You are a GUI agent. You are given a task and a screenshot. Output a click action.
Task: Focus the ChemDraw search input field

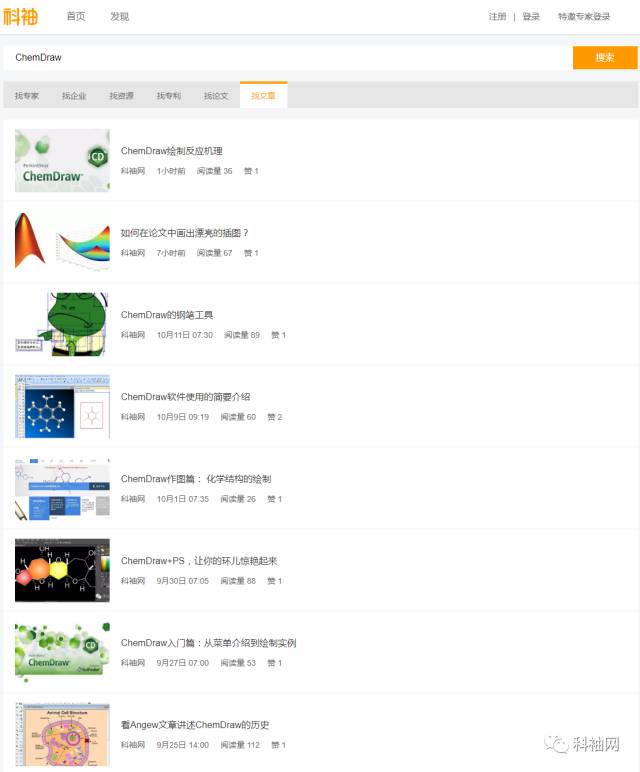click(288, 58)
